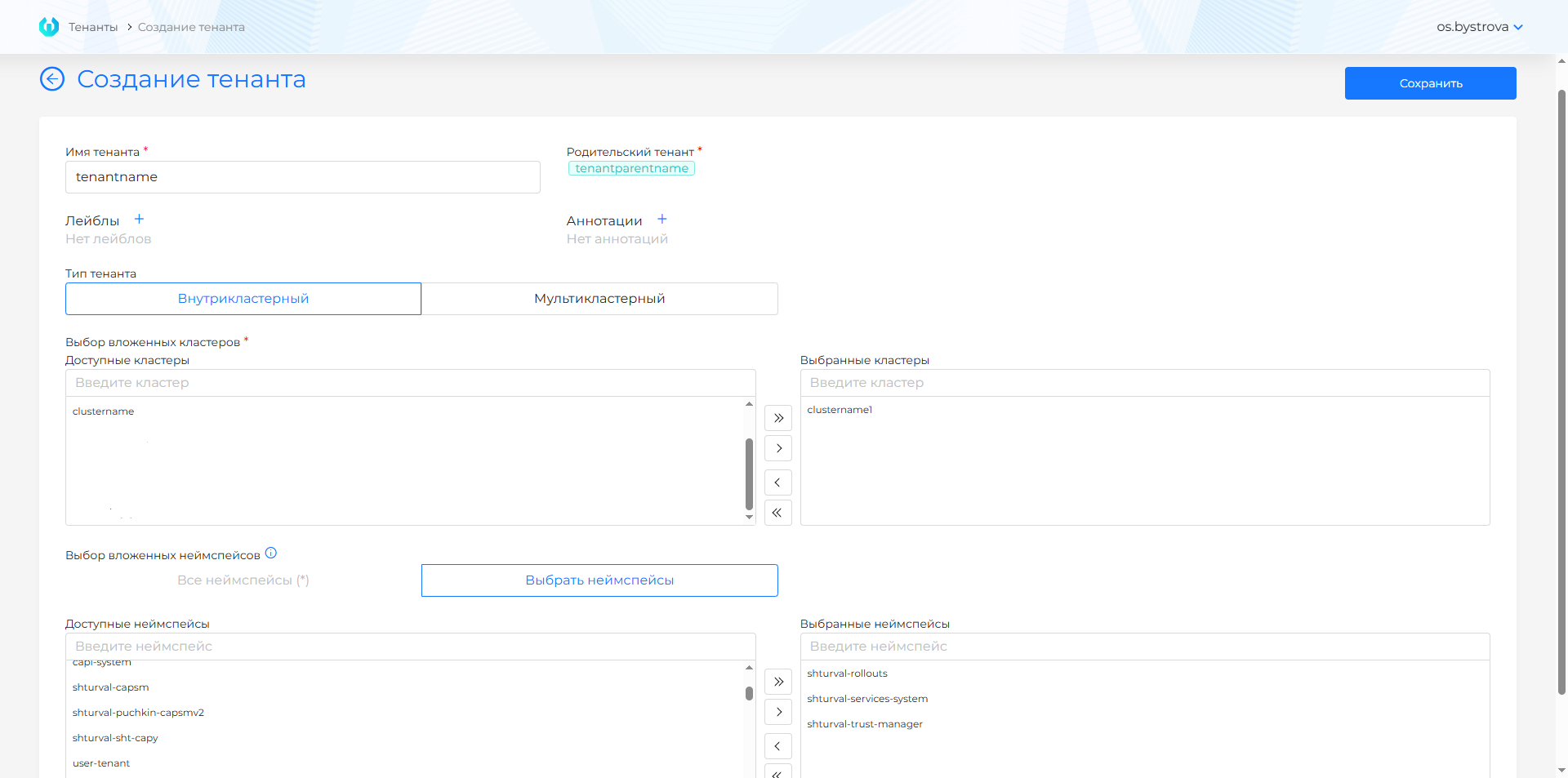Select shturval-capsm in available namespaces
The image size is (1568, 778).
coord(111,687)
